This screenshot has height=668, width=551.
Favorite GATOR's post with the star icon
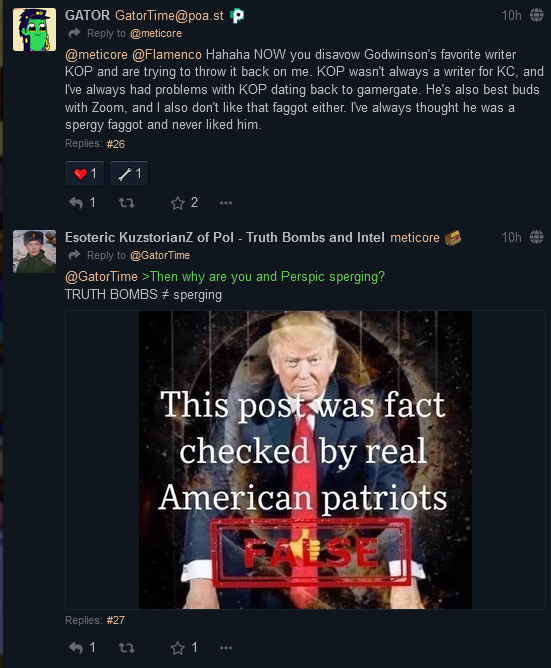click(x=177, y=203)
